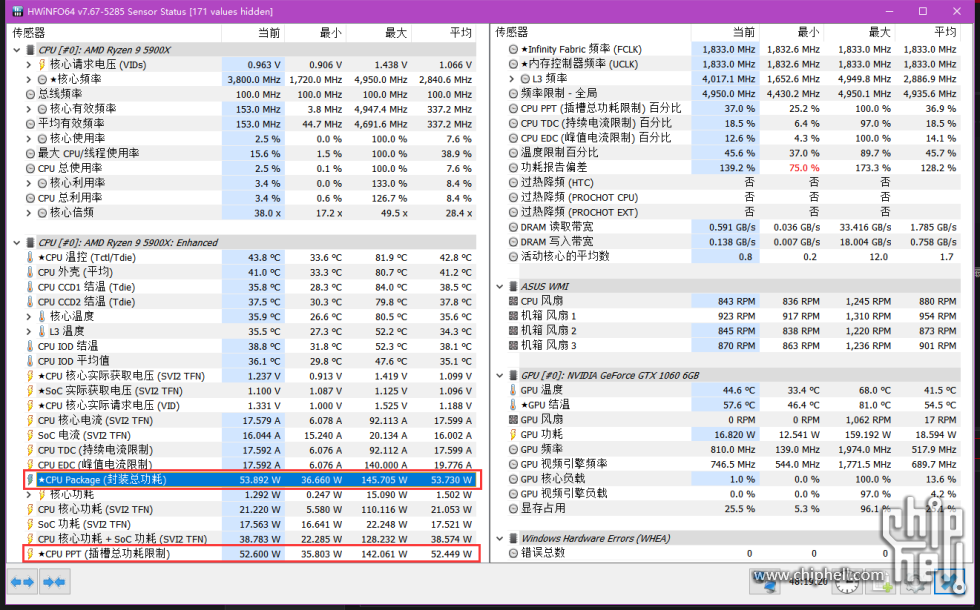Select the 活动核心的平均数 row
Image resolution: width=980 pixels, height=610 pixels.
point(733,256)
